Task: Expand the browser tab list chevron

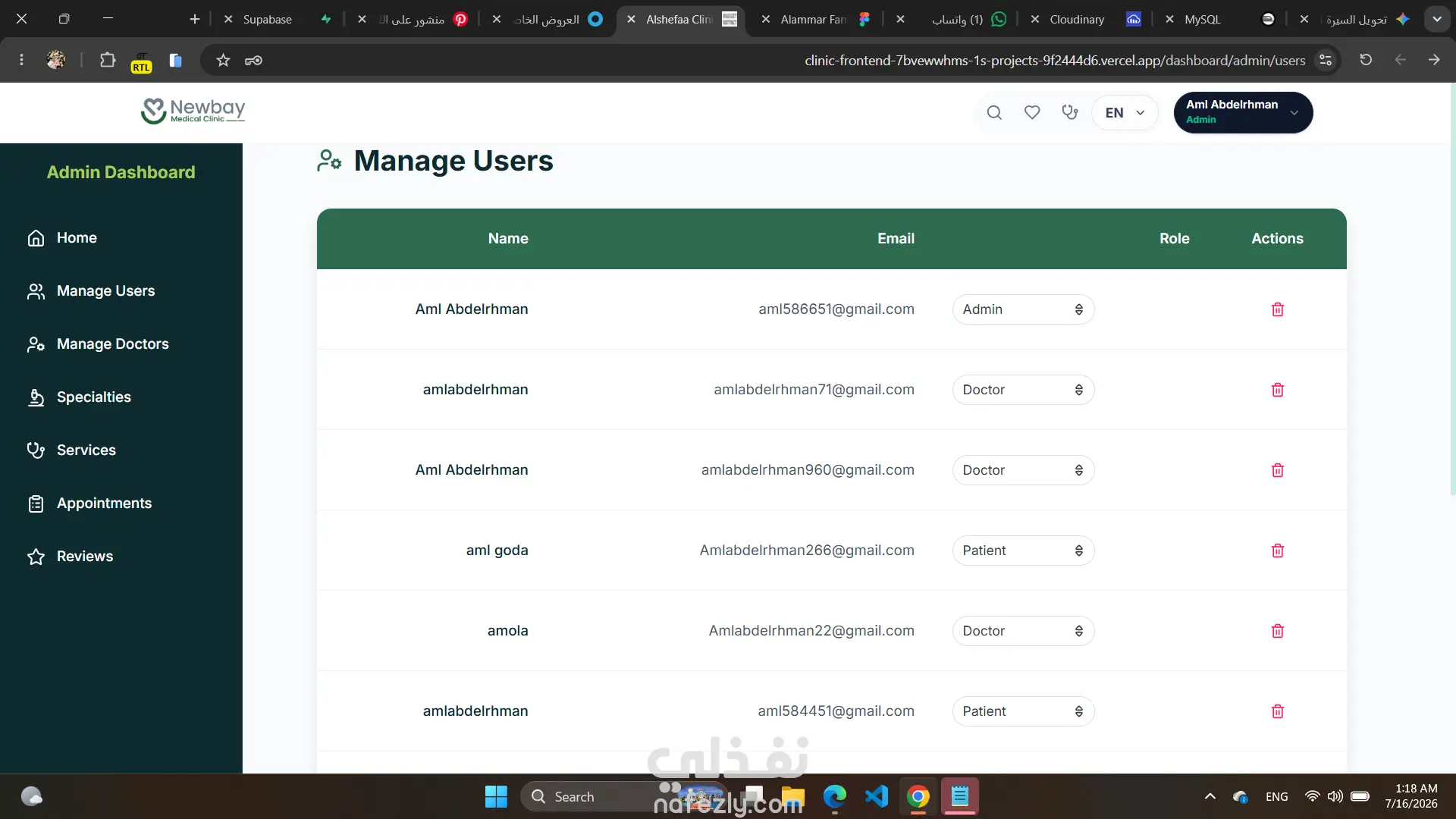Action: (1437, 19)
